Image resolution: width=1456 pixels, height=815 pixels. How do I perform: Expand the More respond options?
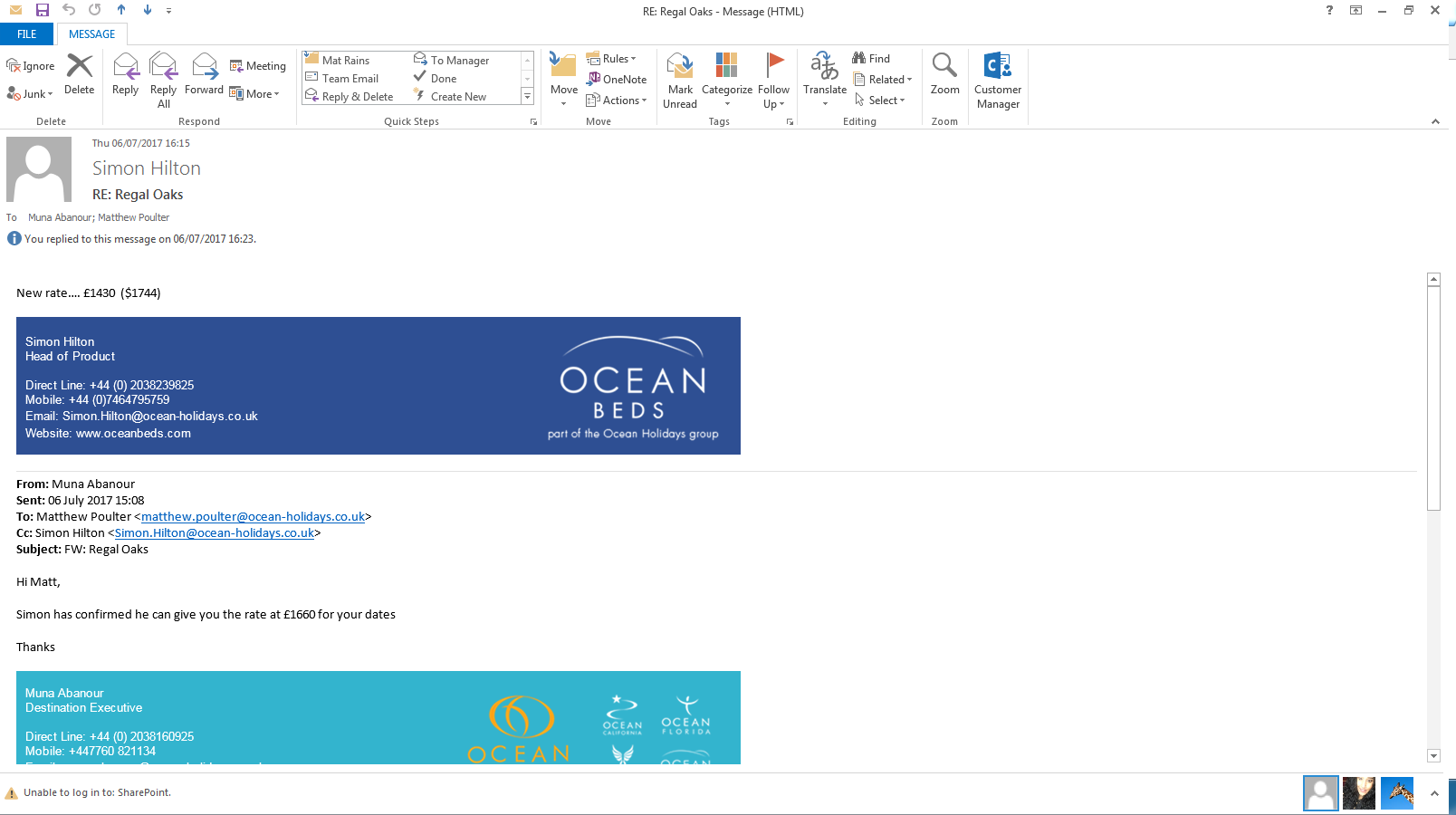click(254, 94)
